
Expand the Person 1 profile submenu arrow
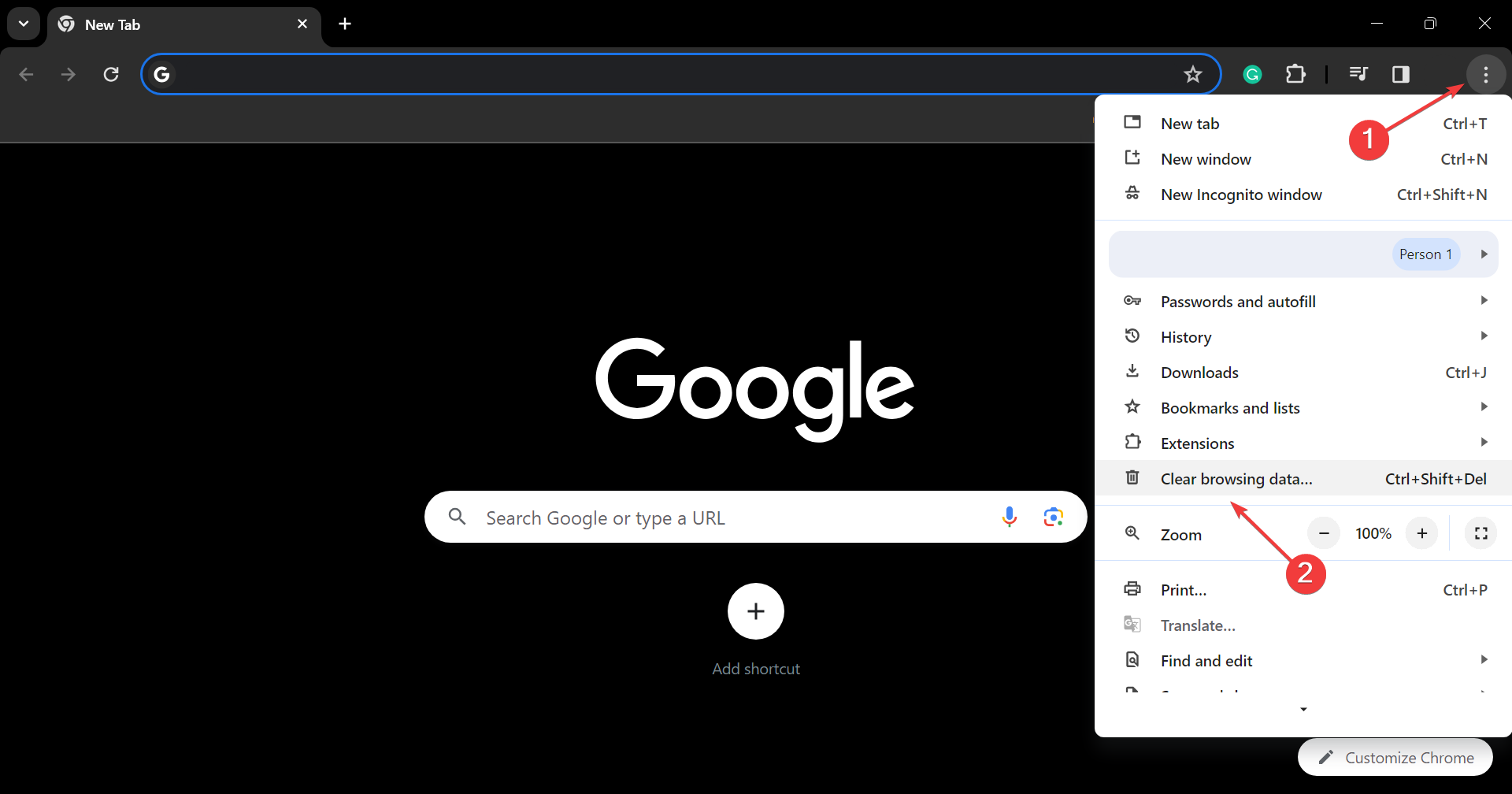click(1484, 254)
